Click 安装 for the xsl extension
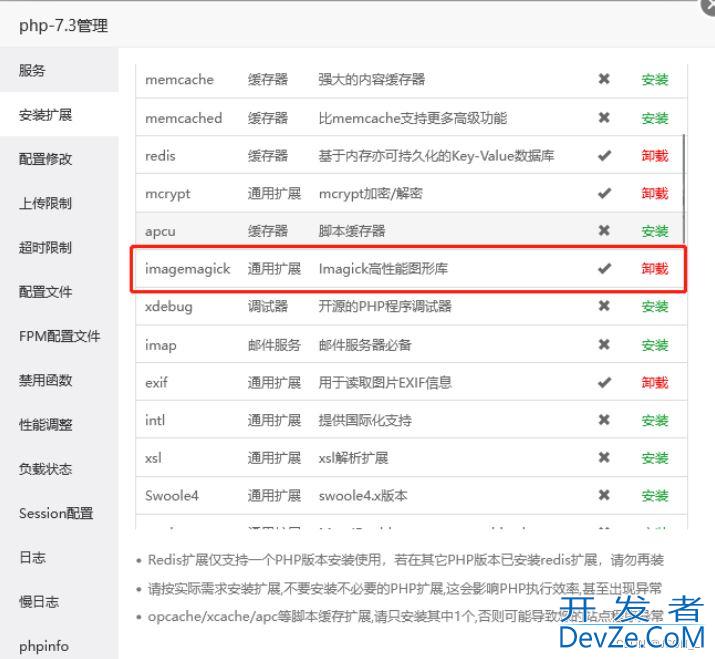This screenshot has height=659, width=715. pyautogui.click(x=655, y=458)
